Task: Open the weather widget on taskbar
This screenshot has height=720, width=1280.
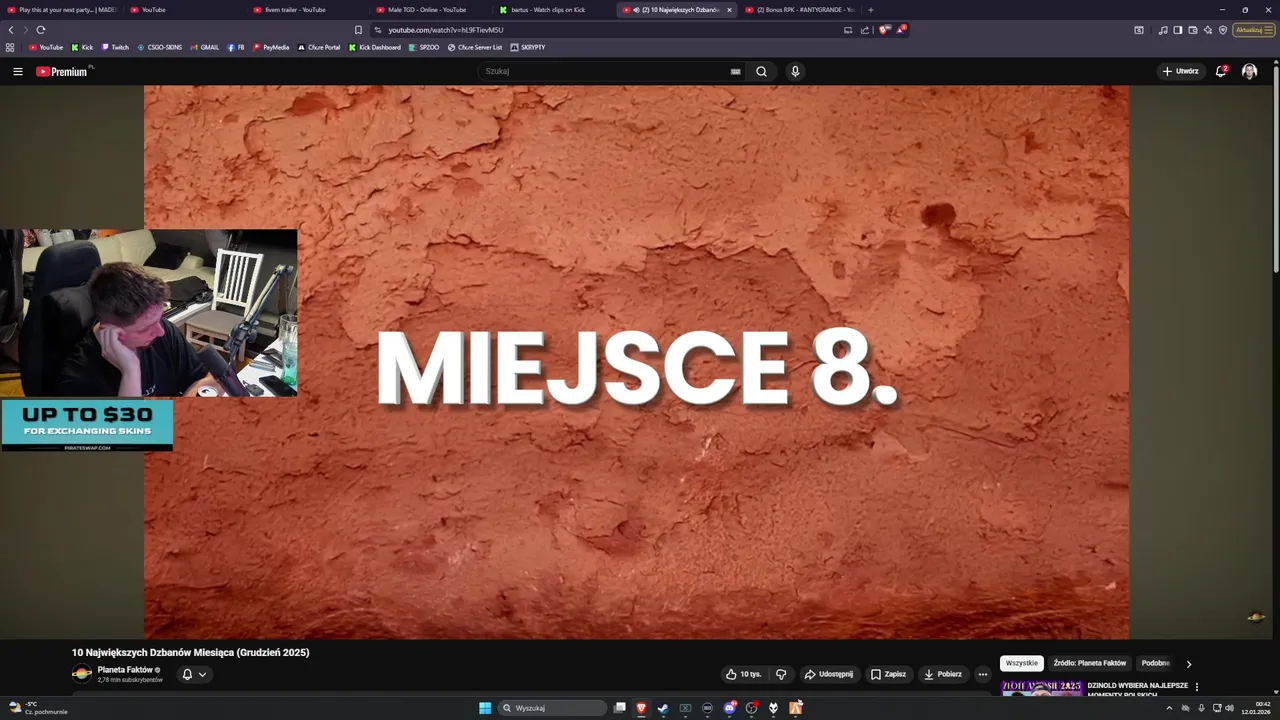Action: 38,708
